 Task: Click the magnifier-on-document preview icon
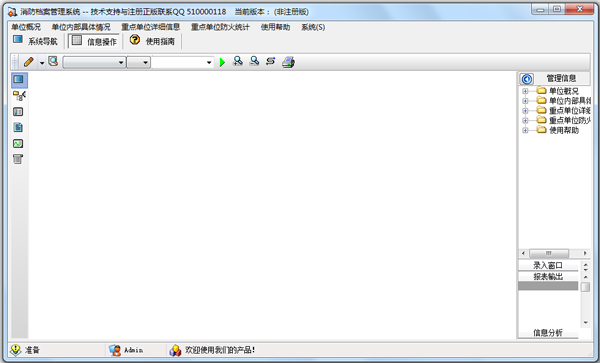click(53, 61)
